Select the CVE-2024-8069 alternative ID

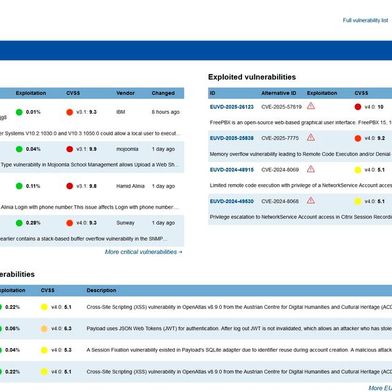280,170
